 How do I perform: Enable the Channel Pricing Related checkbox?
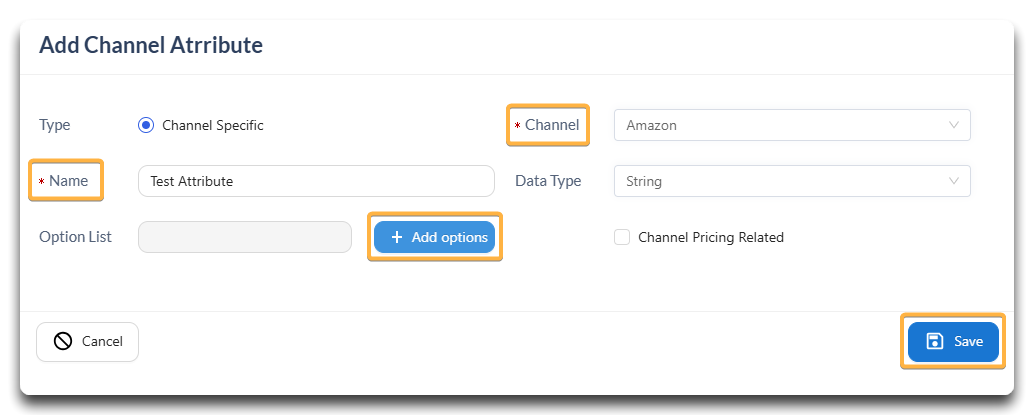coord(622,238)
